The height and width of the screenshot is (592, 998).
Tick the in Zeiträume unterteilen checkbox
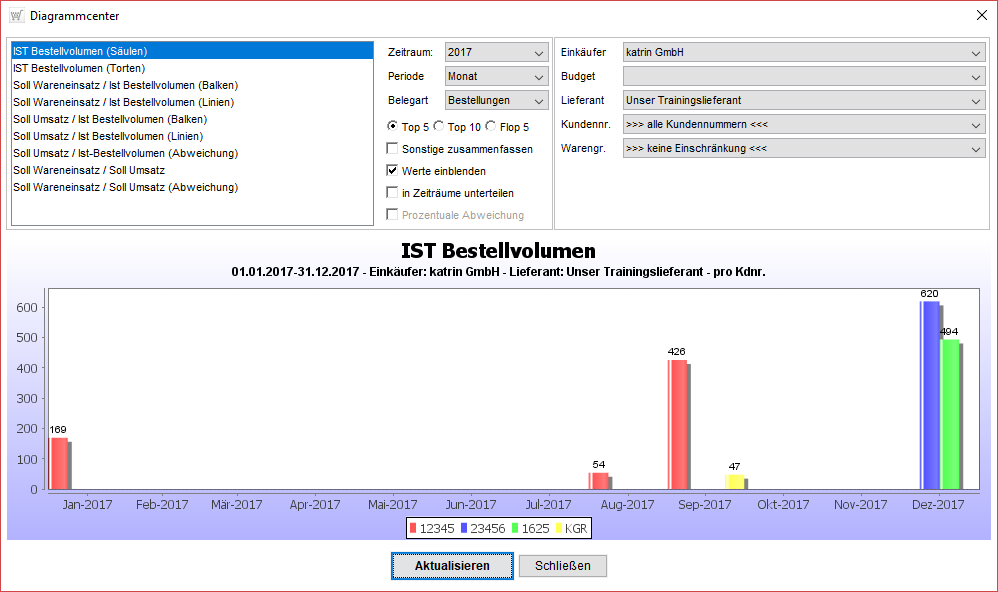tap(393, 193)
